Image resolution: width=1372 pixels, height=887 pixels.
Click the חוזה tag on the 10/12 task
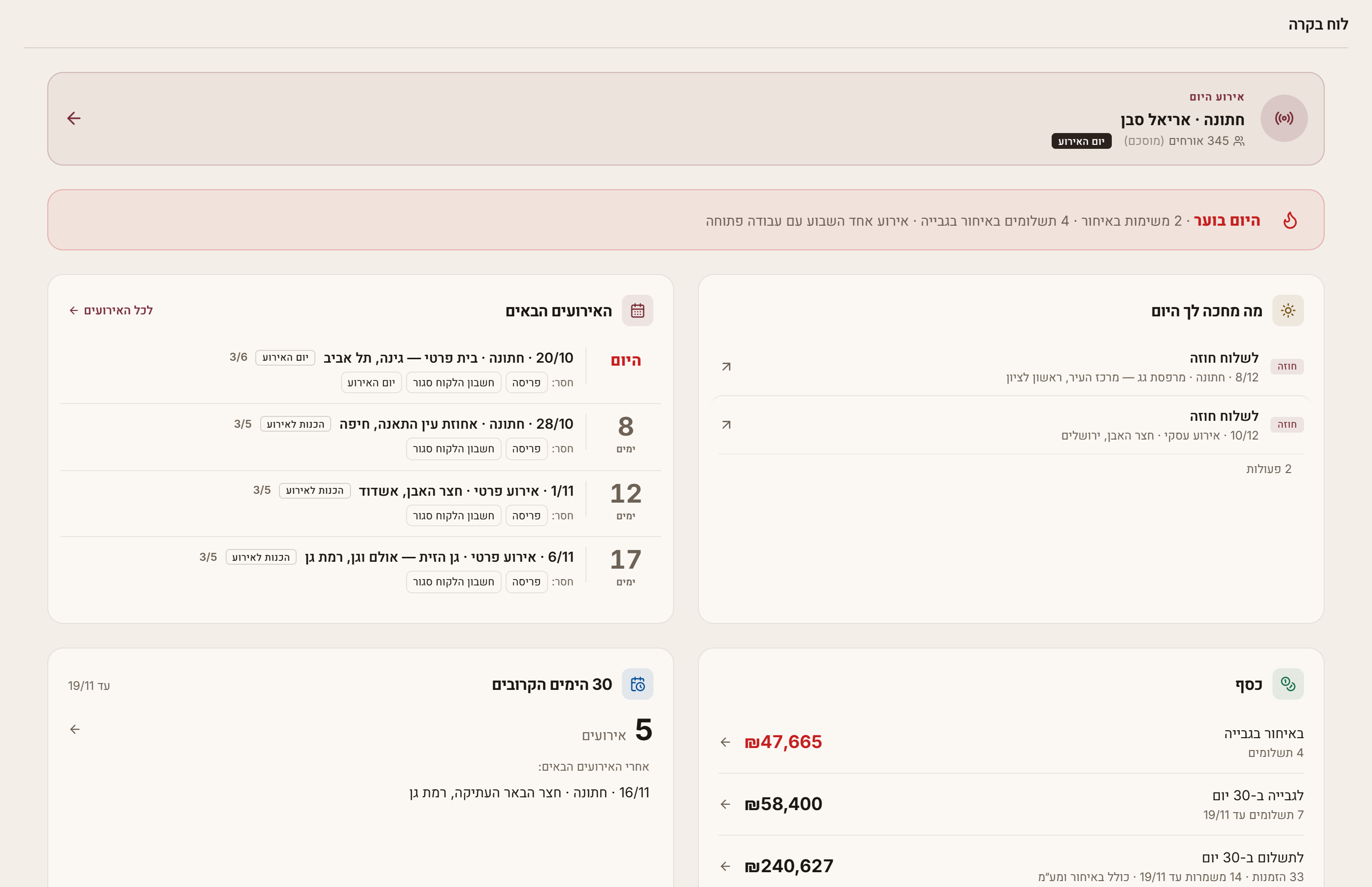click(x=1287, y=425)
